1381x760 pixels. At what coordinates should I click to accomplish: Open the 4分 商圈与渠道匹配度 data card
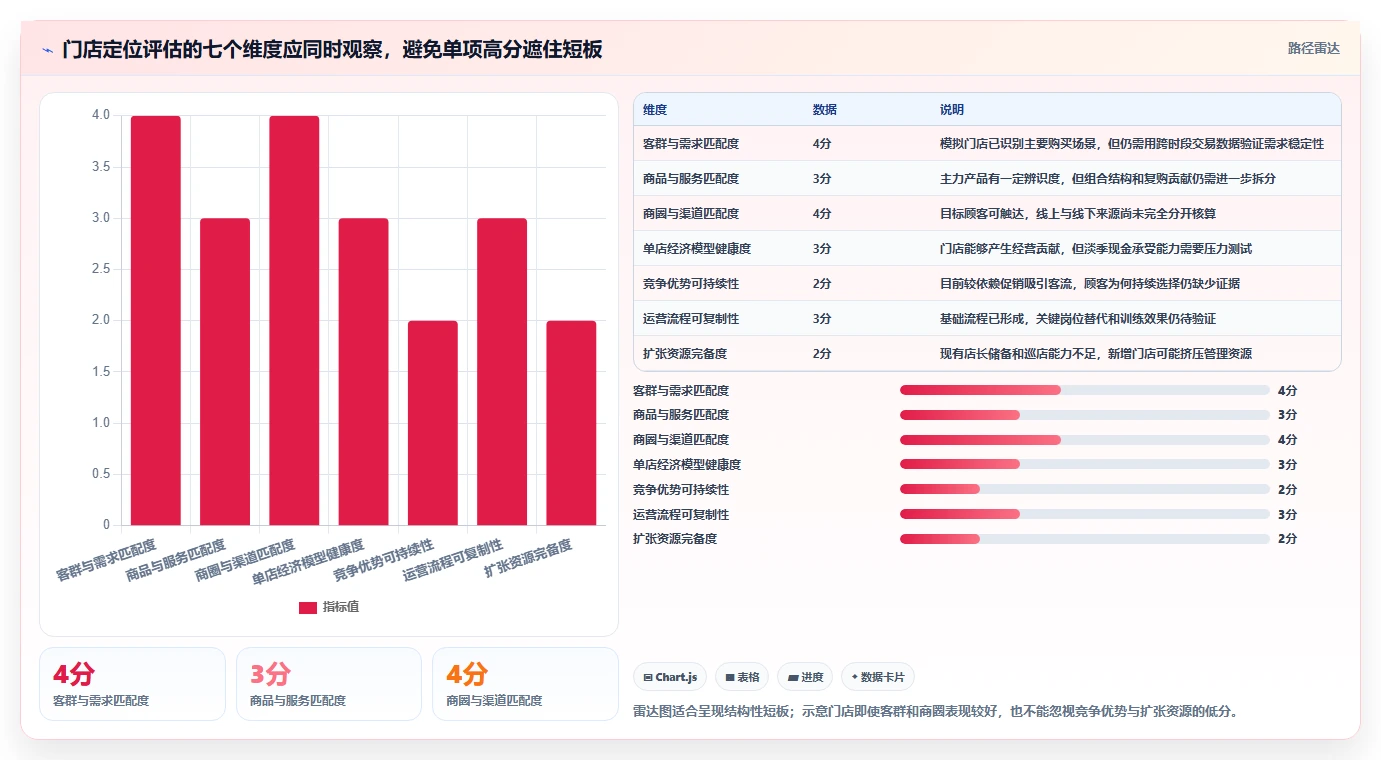click(525, 684)
